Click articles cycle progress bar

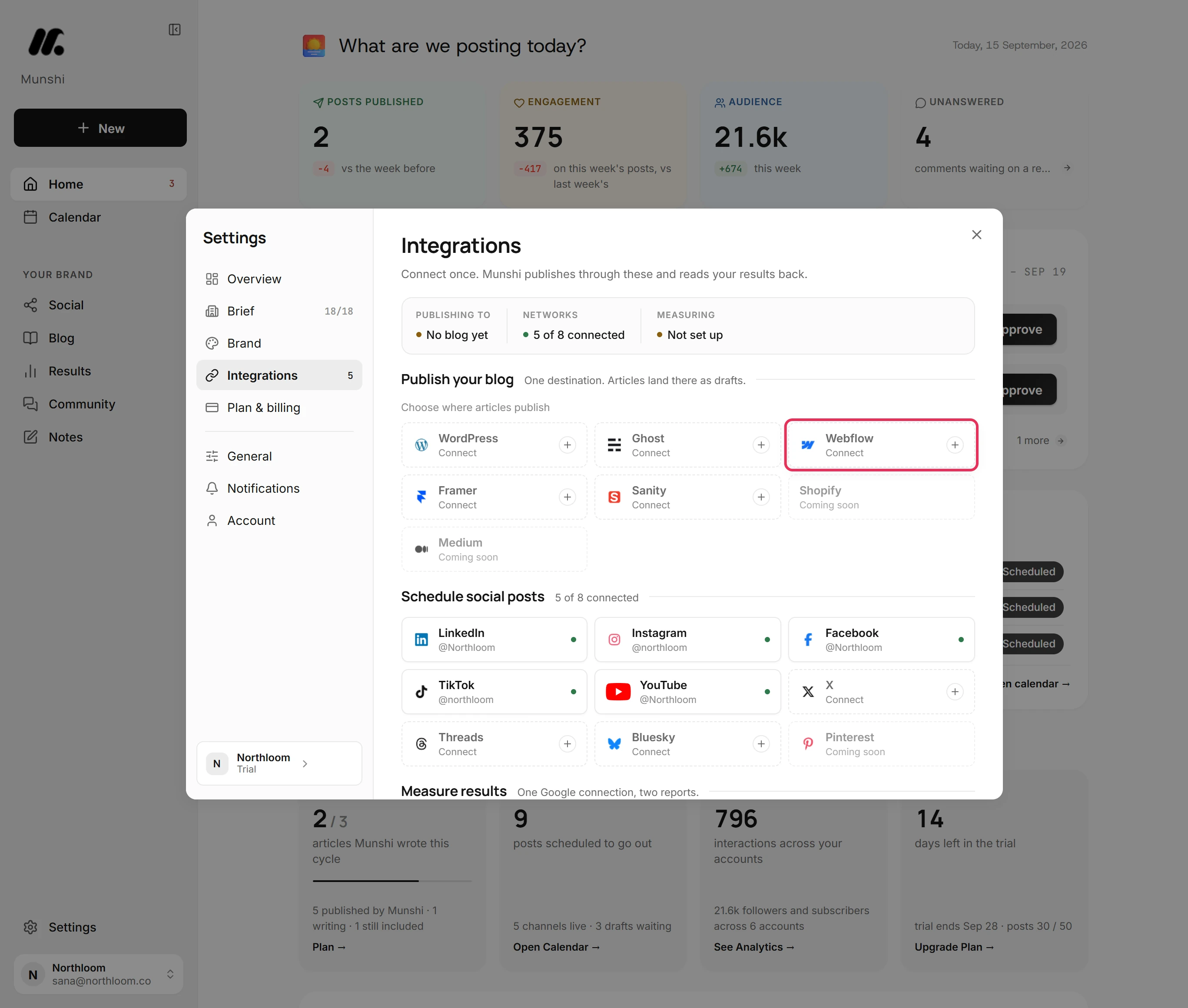pos(392,881)
